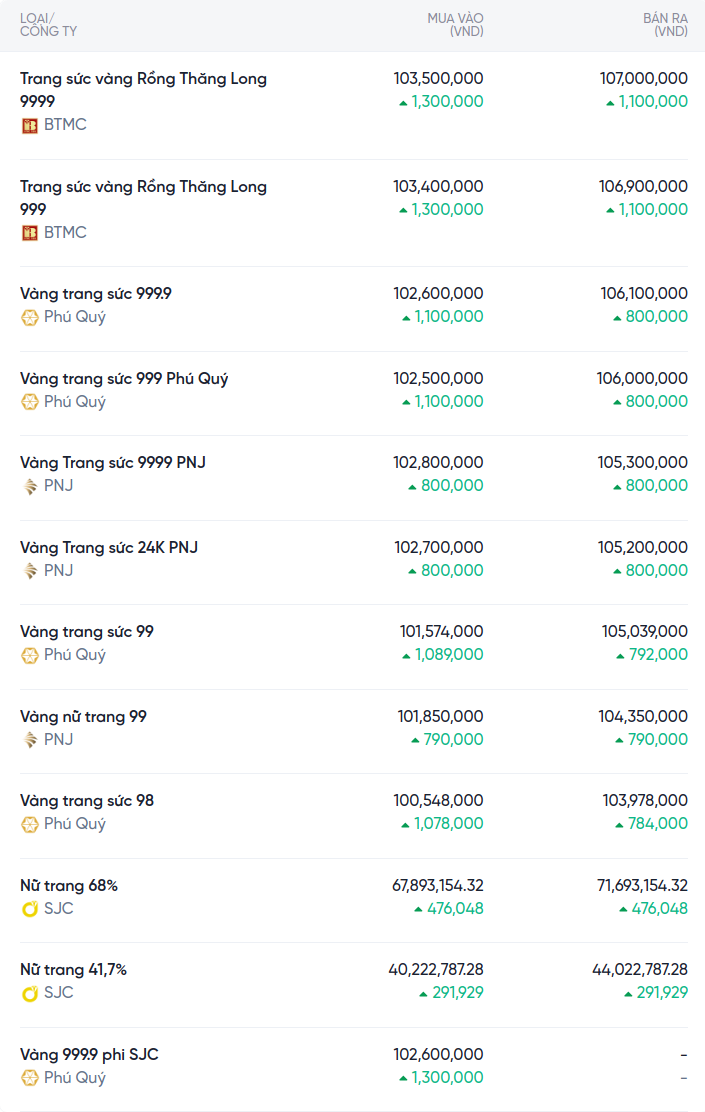This screenshot has height=1112, width=705.
Task: Click sell price 107,000,000 for Rồng Thăng Long 9999
Action: tap(643, 79)
